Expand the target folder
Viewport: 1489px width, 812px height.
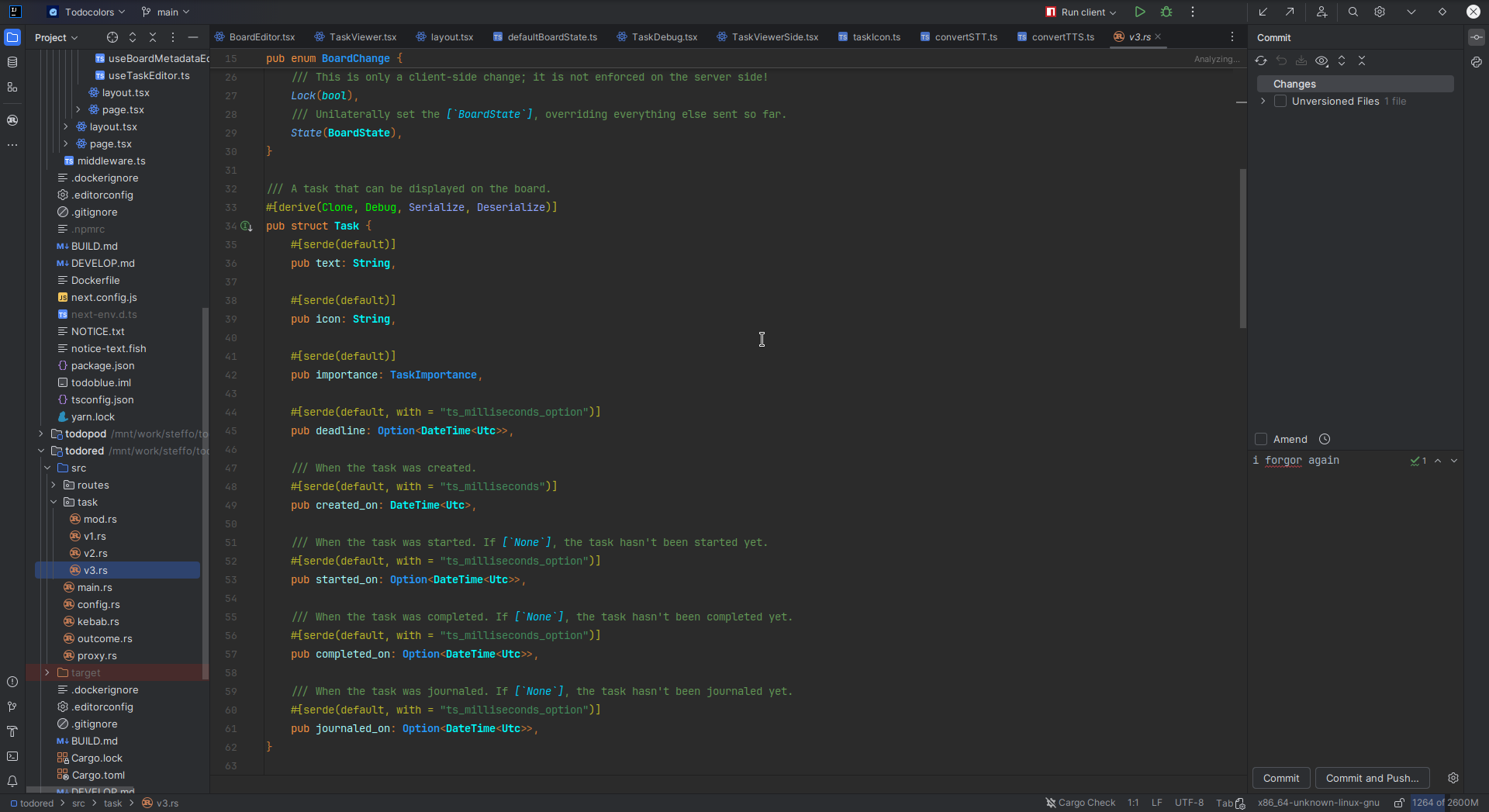[47, 672]
